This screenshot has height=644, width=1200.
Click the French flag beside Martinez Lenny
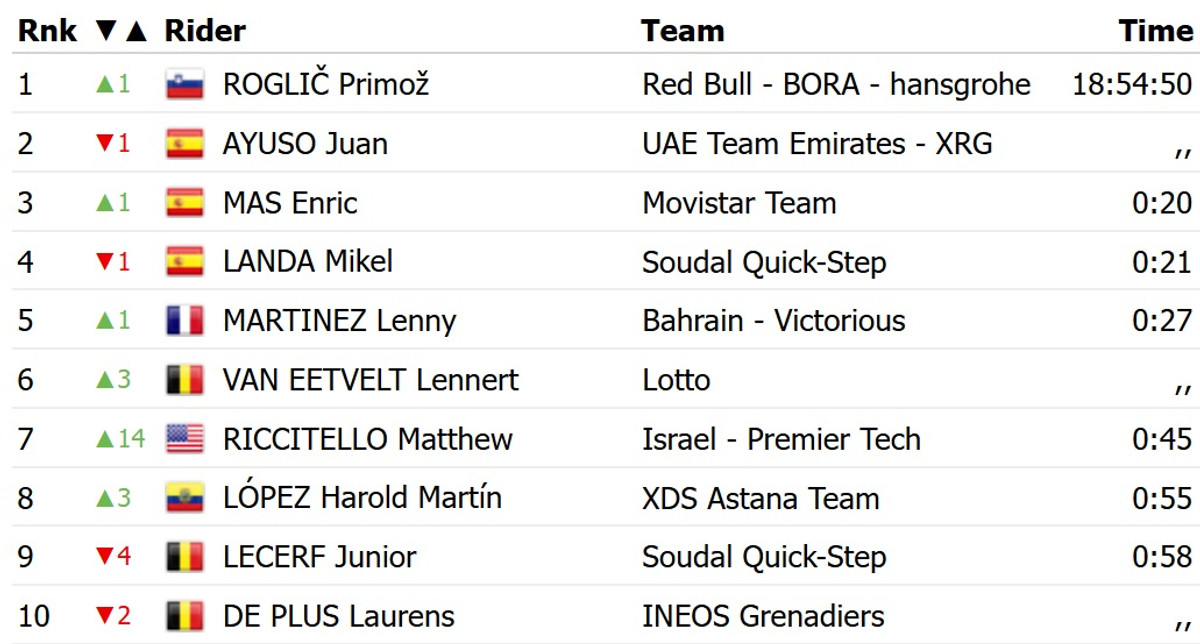tap(184, 321)
